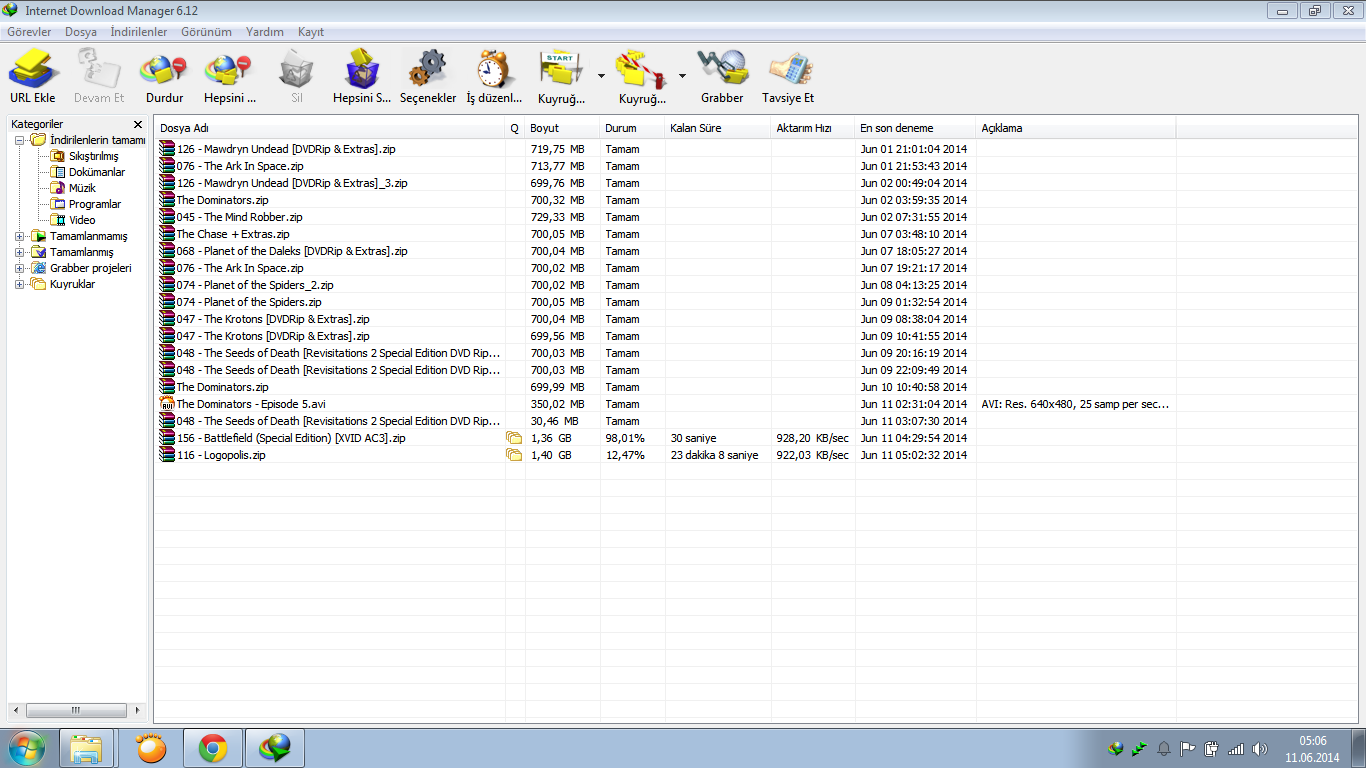Open the İş düzenleyici scheduler clock icon
Viewport: 1366px width, 768px height.
click(493, 69)
